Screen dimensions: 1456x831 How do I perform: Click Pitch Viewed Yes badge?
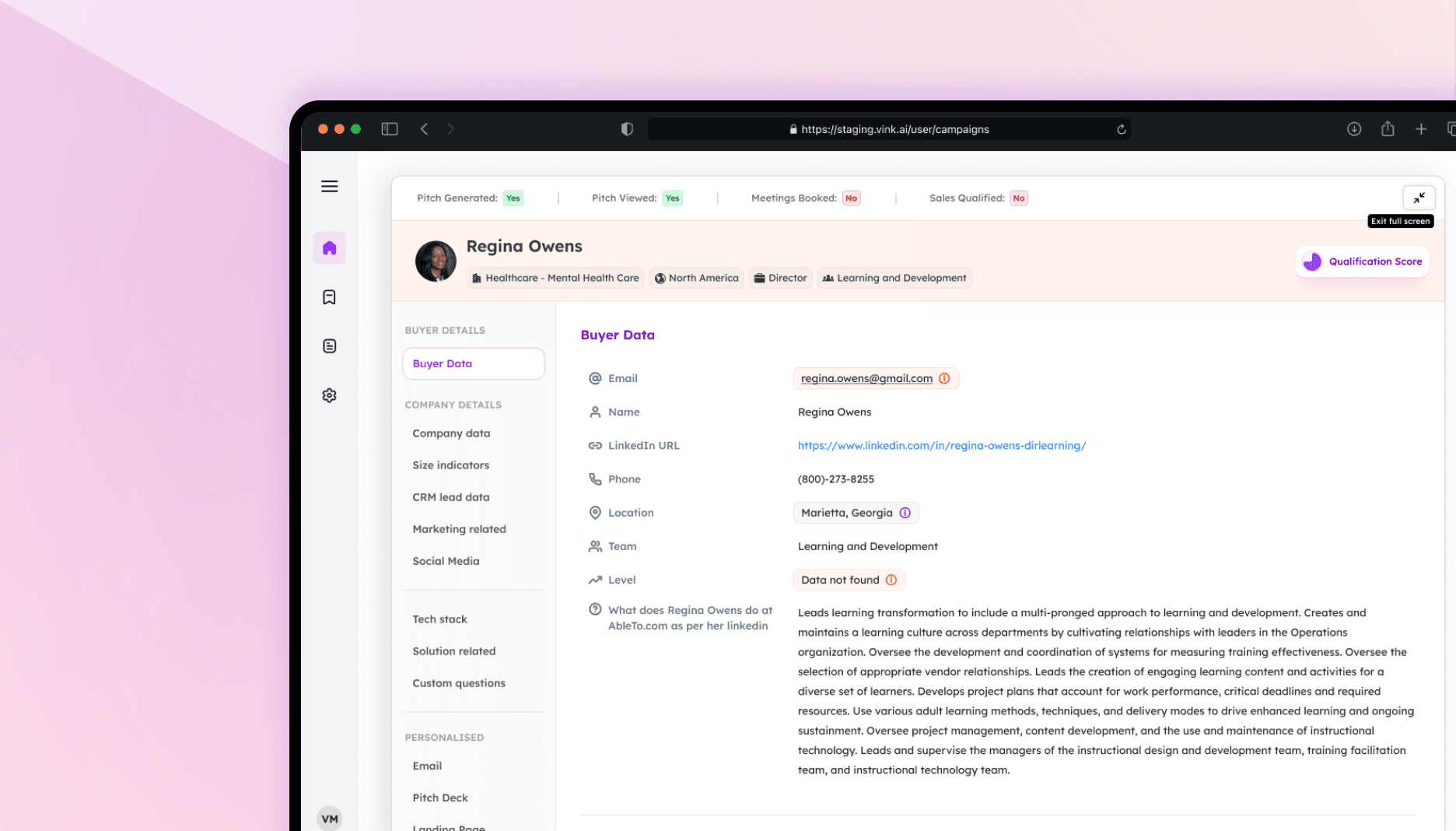pos(673,198)
